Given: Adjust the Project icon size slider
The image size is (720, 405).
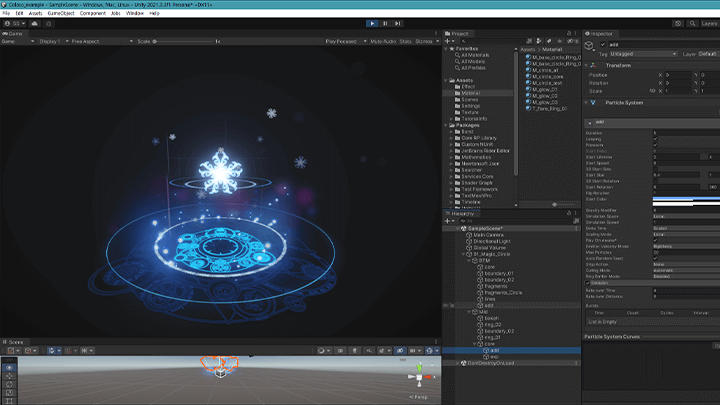Looking at the screenshot, I should (563, 204).
